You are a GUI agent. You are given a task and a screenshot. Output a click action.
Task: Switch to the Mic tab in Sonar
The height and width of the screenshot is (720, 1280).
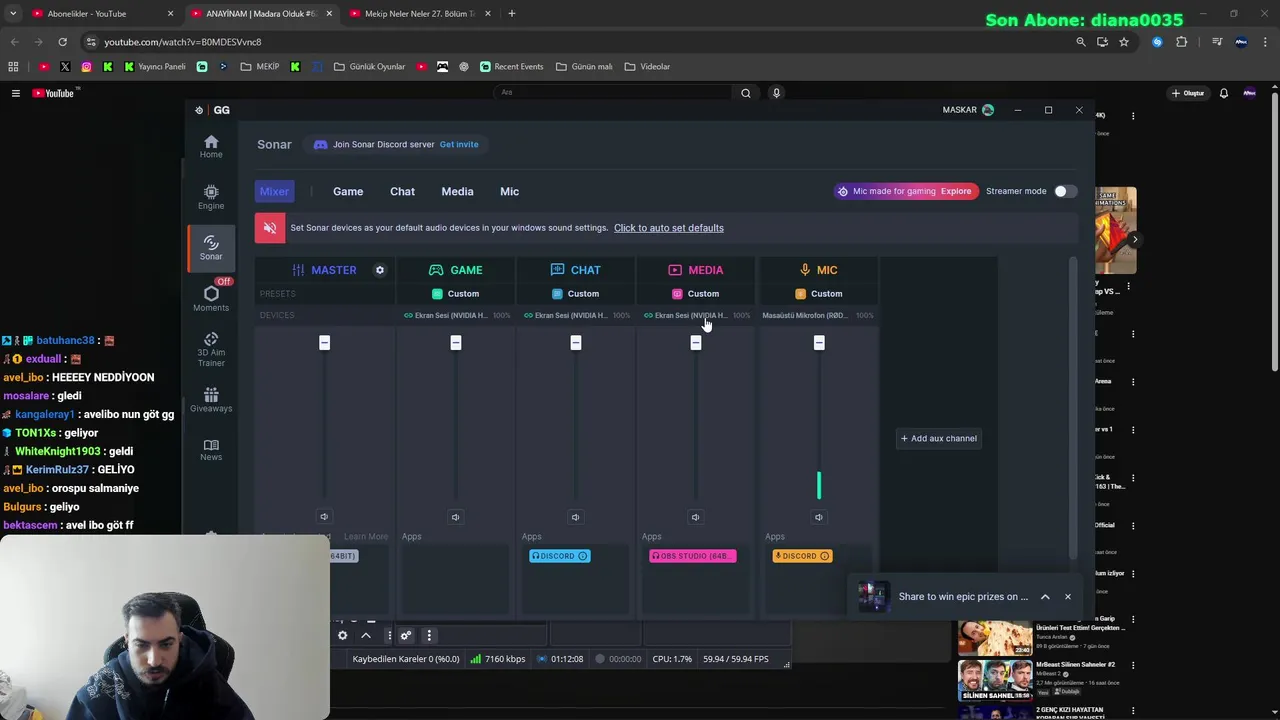[509, 191]
